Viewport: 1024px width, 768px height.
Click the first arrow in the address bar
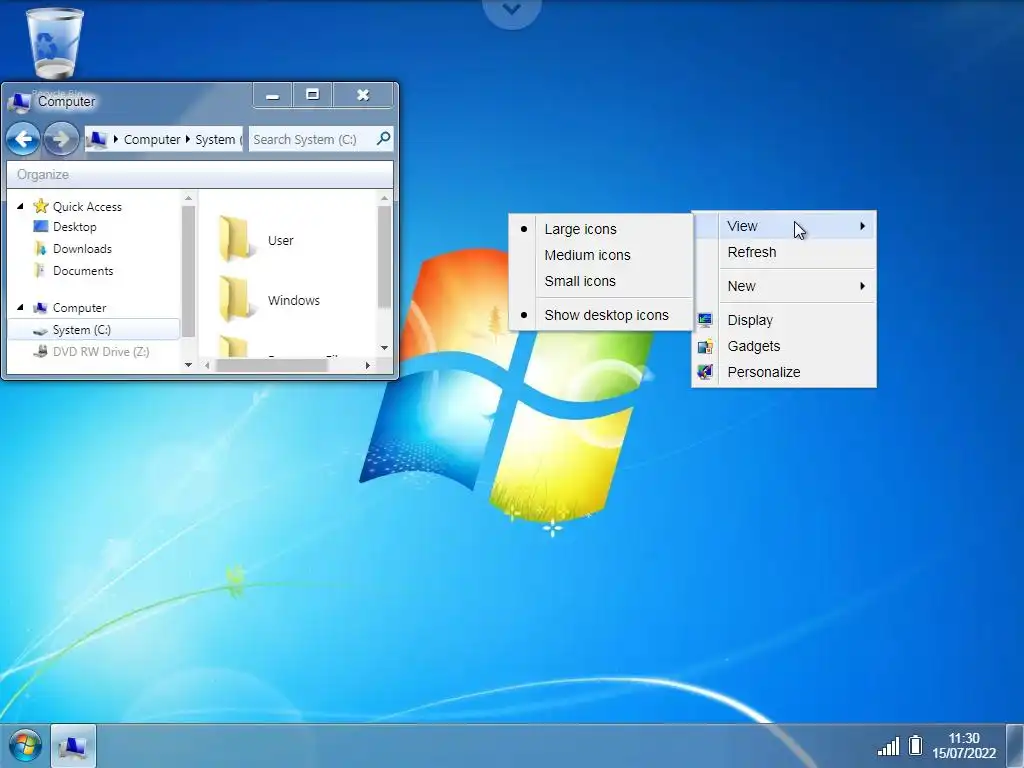coord(116,139)
